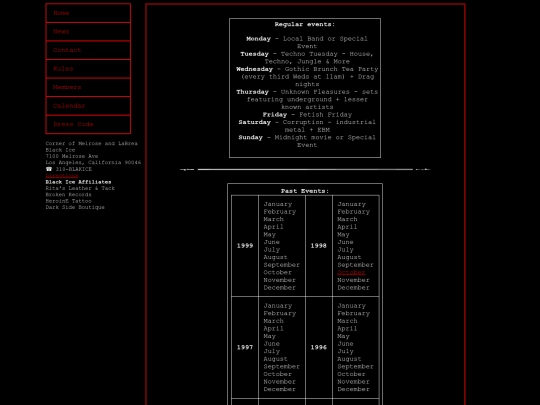This screenshot has height=405, width=540.
Task: Select Rita's Leather & Tack affiliate
Action: (80, 188)
